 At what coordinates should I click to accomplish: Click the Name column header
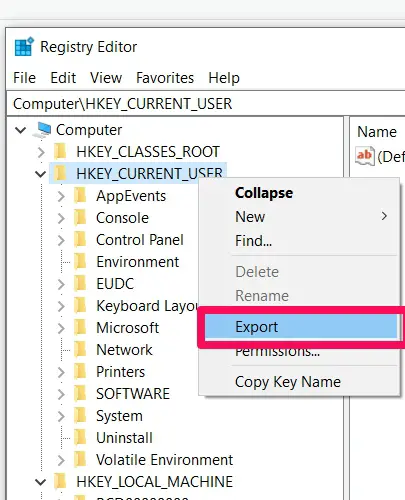point(378,132)
